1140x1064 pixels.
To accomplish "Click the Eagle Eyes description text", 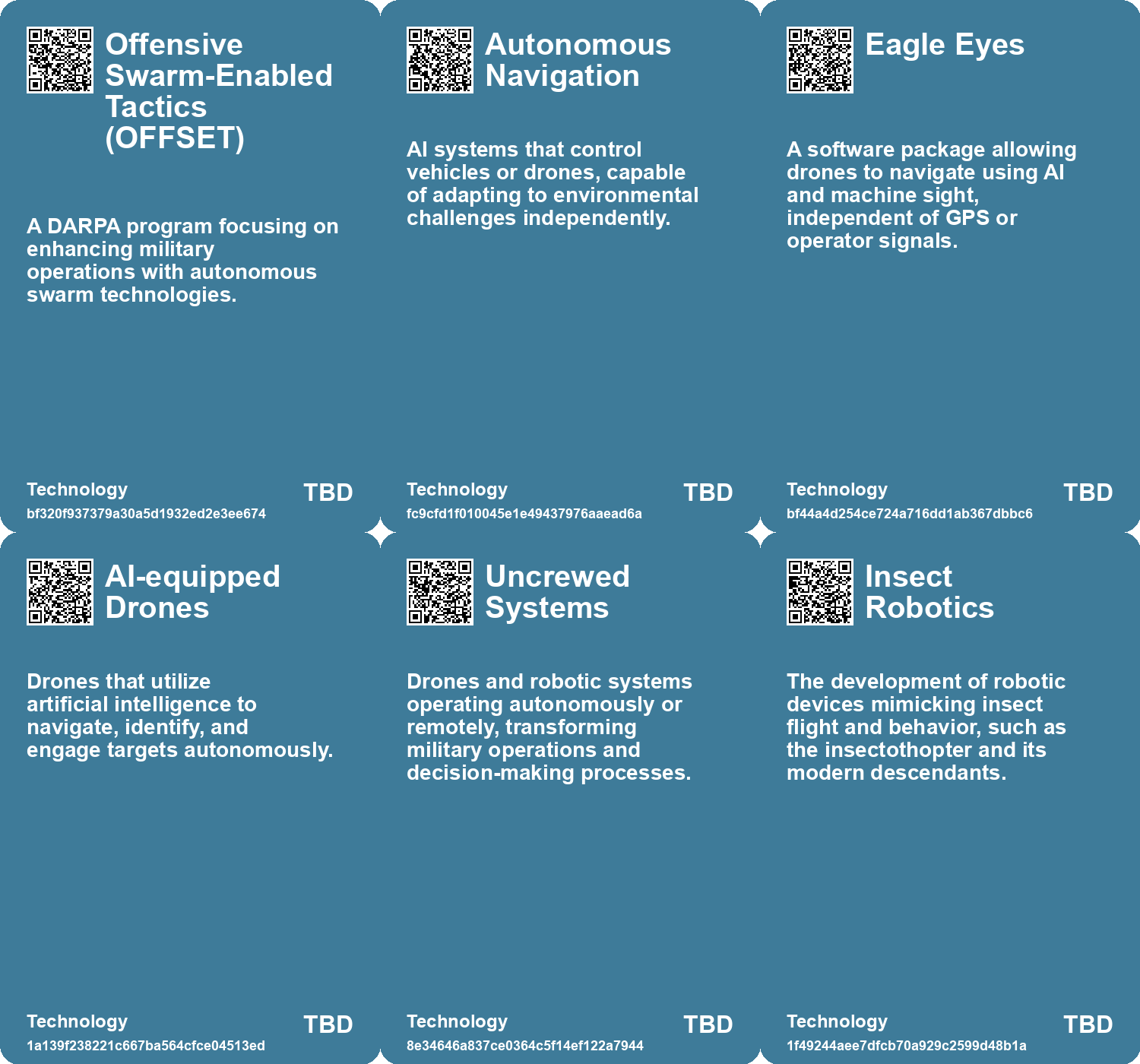I will [931, 195].
